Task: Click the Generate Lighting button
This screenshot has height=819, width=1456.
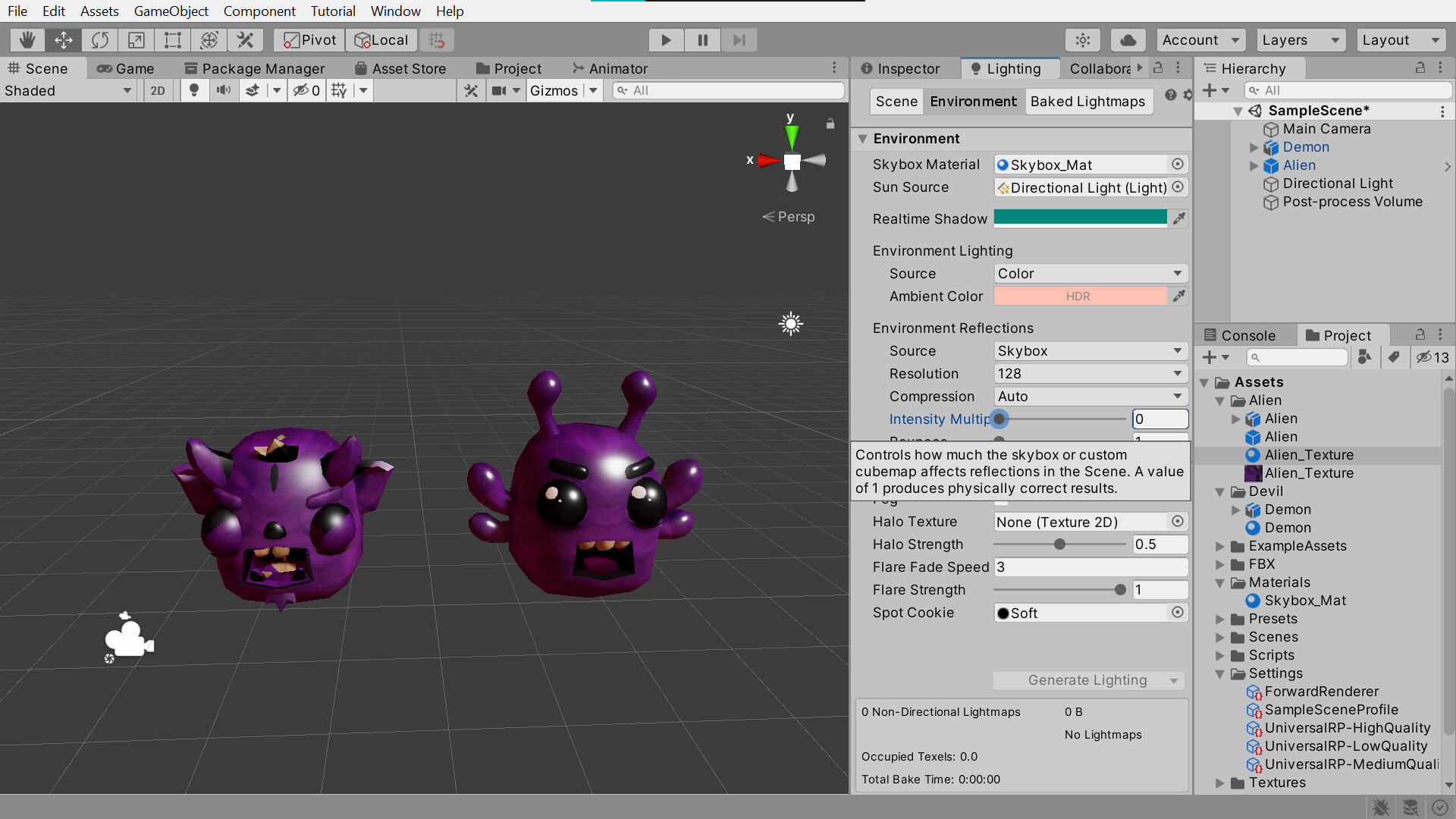Action: click(1087, 680)
